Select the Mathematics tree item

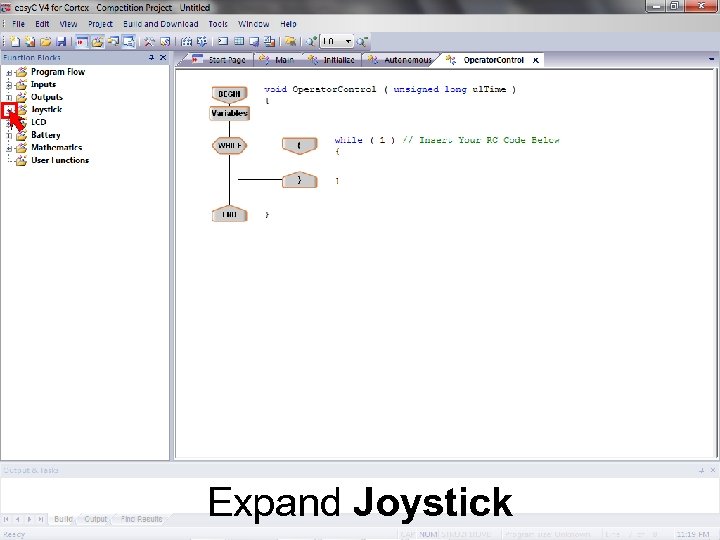[56, 147]
